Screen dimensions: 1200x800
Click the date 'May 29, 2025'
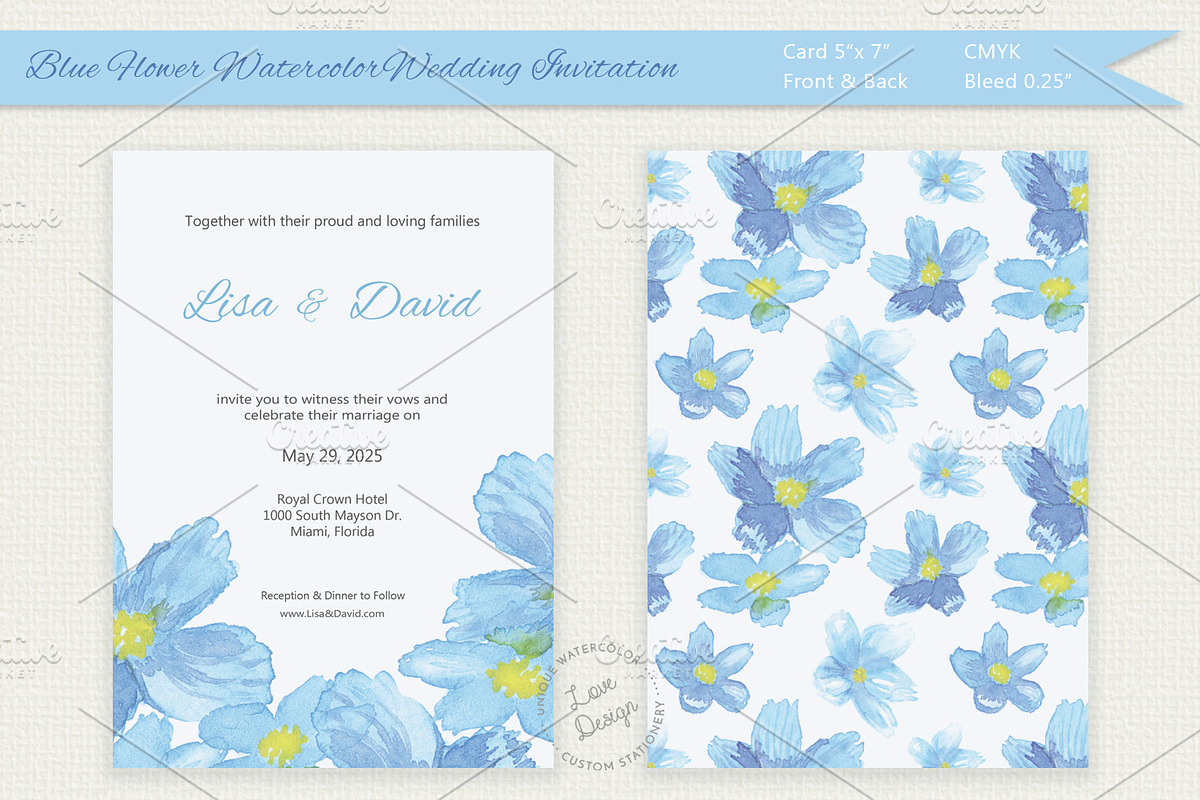pos(332,457)
